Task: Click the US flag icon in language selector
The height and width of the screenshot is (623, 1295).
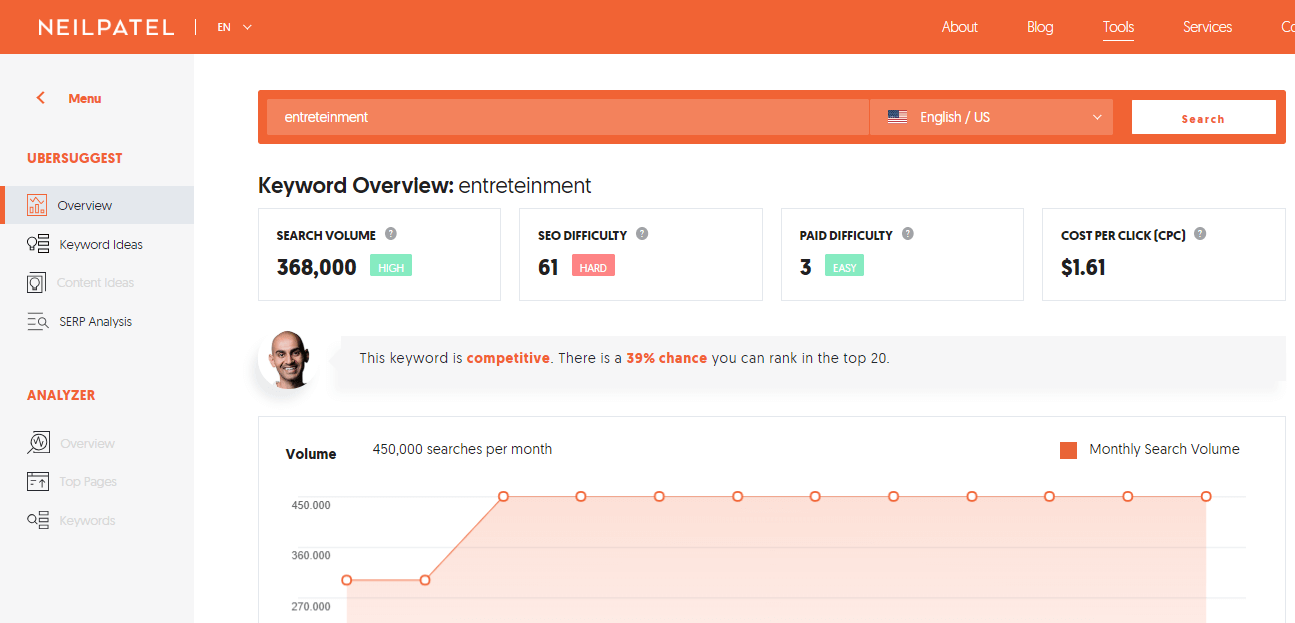Action: (x=897, y=117)
